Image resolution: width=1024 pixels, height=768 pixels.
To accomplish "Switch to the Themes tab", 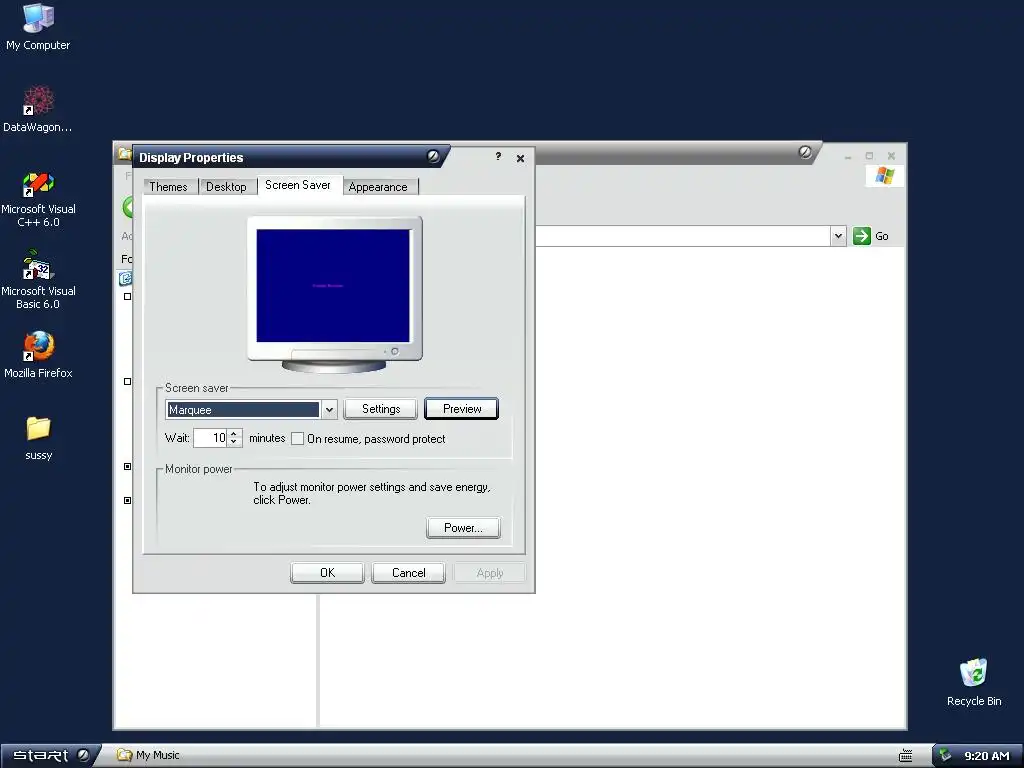I will pos(168,187).
